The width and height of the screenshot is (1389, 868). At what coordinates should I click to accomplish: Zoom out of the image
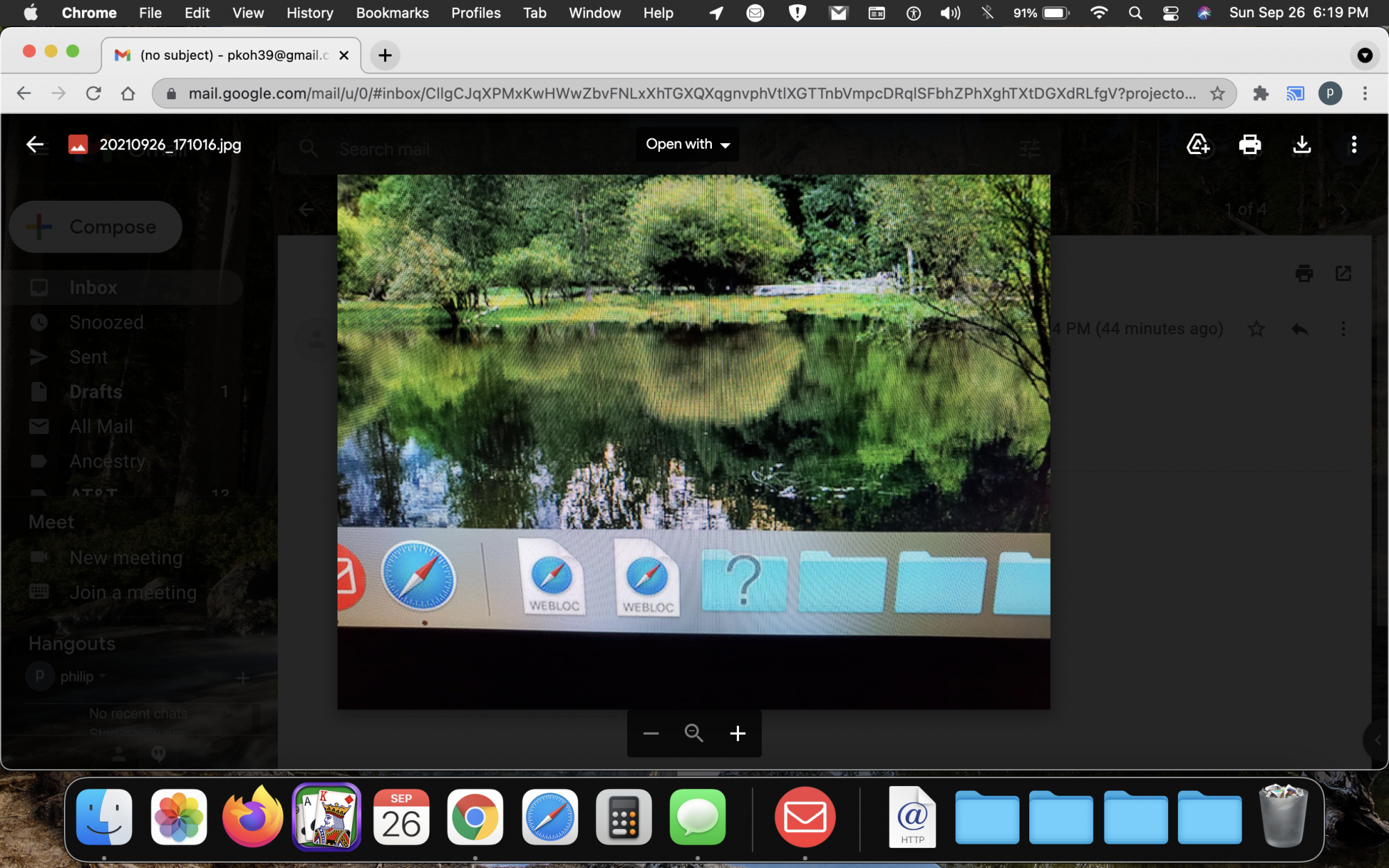[x=651, y=733]
